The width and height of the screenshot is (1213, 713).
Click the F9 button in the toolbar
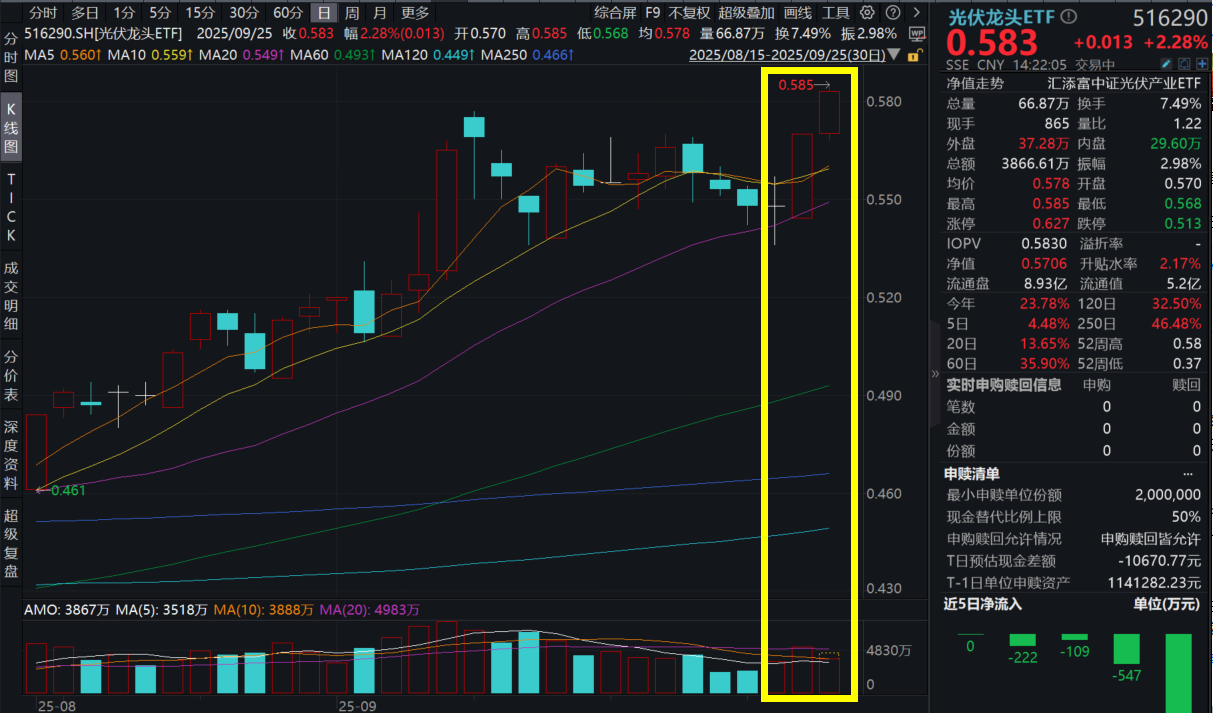pyautogui.click(x=652, y=12)
